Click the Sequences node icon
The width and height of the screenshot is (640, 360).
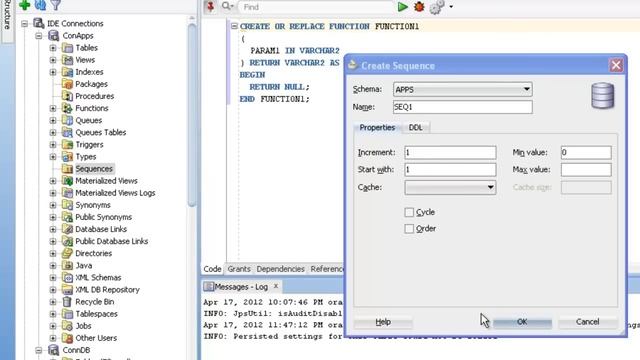pos(67,169)
